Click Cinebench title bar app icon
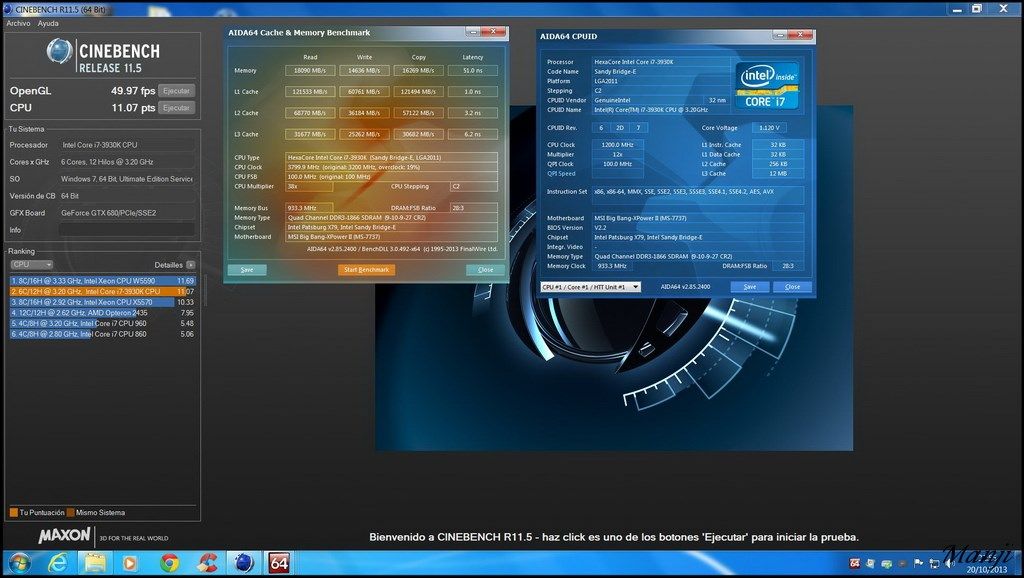The width and height of the screenshot is (1024, 578). (7, 9)
